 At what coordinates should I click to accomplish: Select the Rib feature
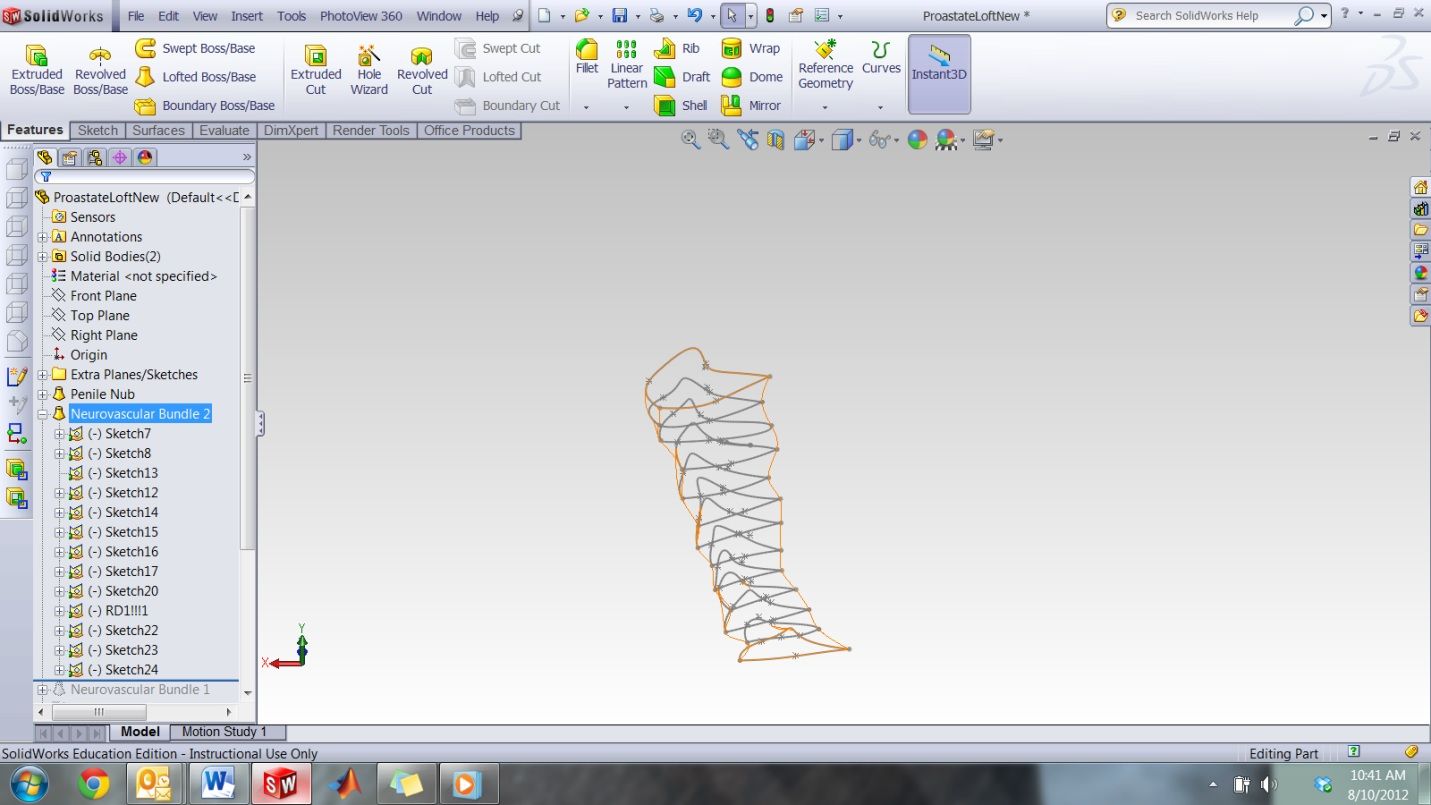click(x=677, y=48)
